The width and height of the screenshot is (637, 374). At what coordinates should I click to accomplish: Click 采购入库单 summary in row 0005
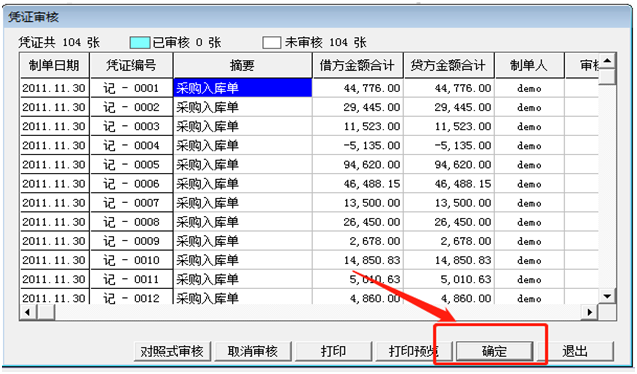(207, 164)
